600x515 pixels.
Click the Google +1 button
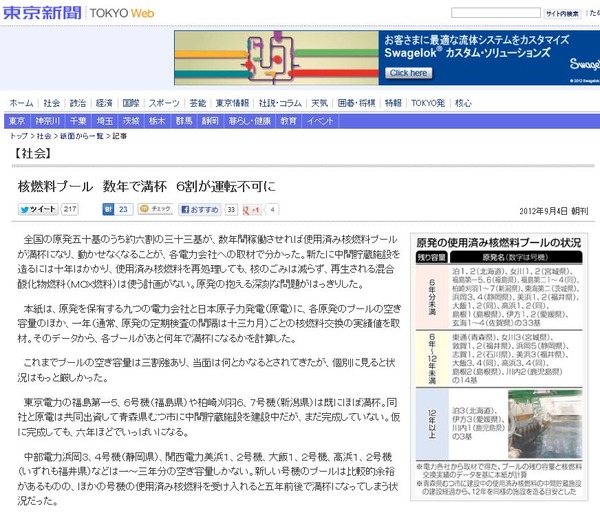pos(252,210)
